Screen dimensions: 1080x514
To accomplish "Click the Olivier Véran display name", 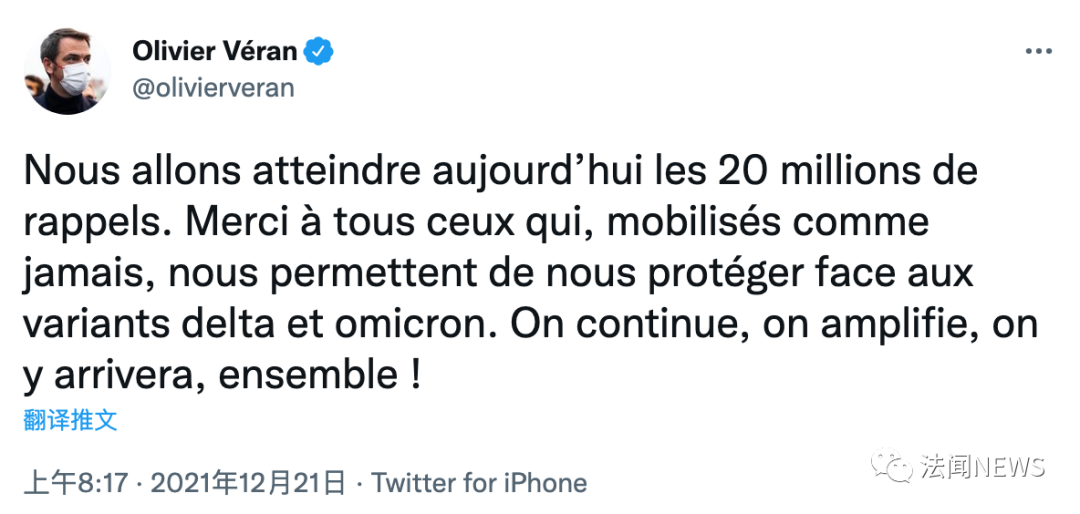I will coord(216,51).
